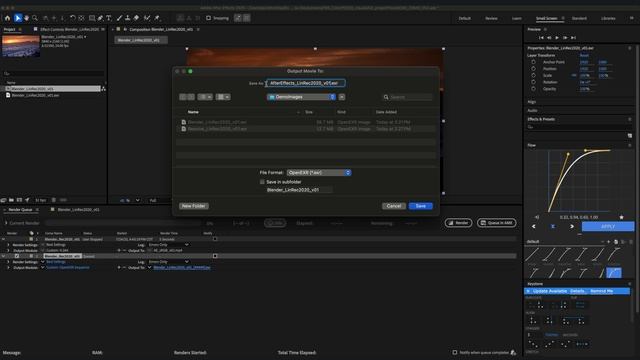
Task: Jump to last frame in Preview panel
Action: coord(573,38)
